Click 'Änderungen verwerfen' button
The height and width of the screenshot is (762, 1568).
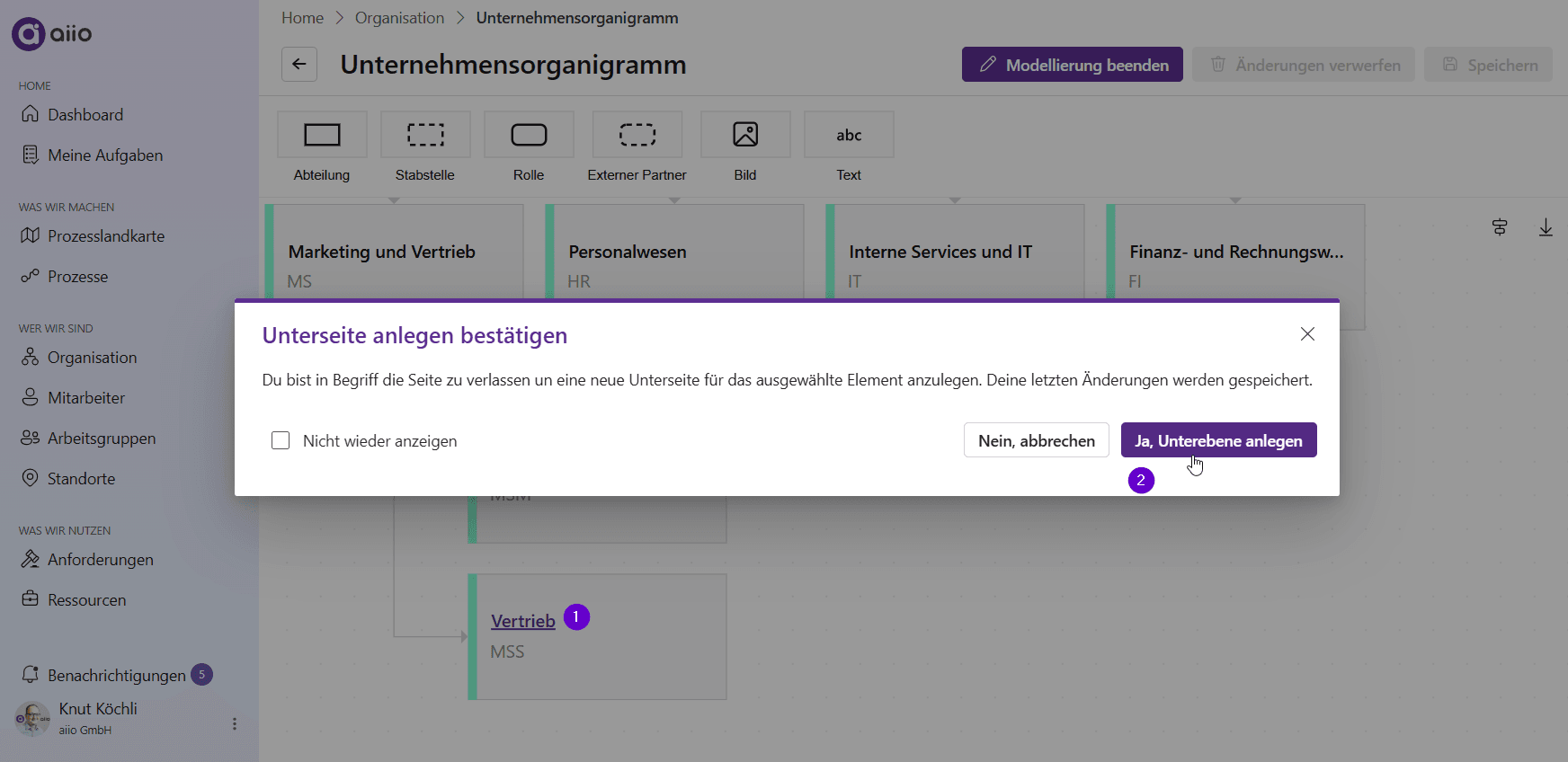pos(1304,65)
